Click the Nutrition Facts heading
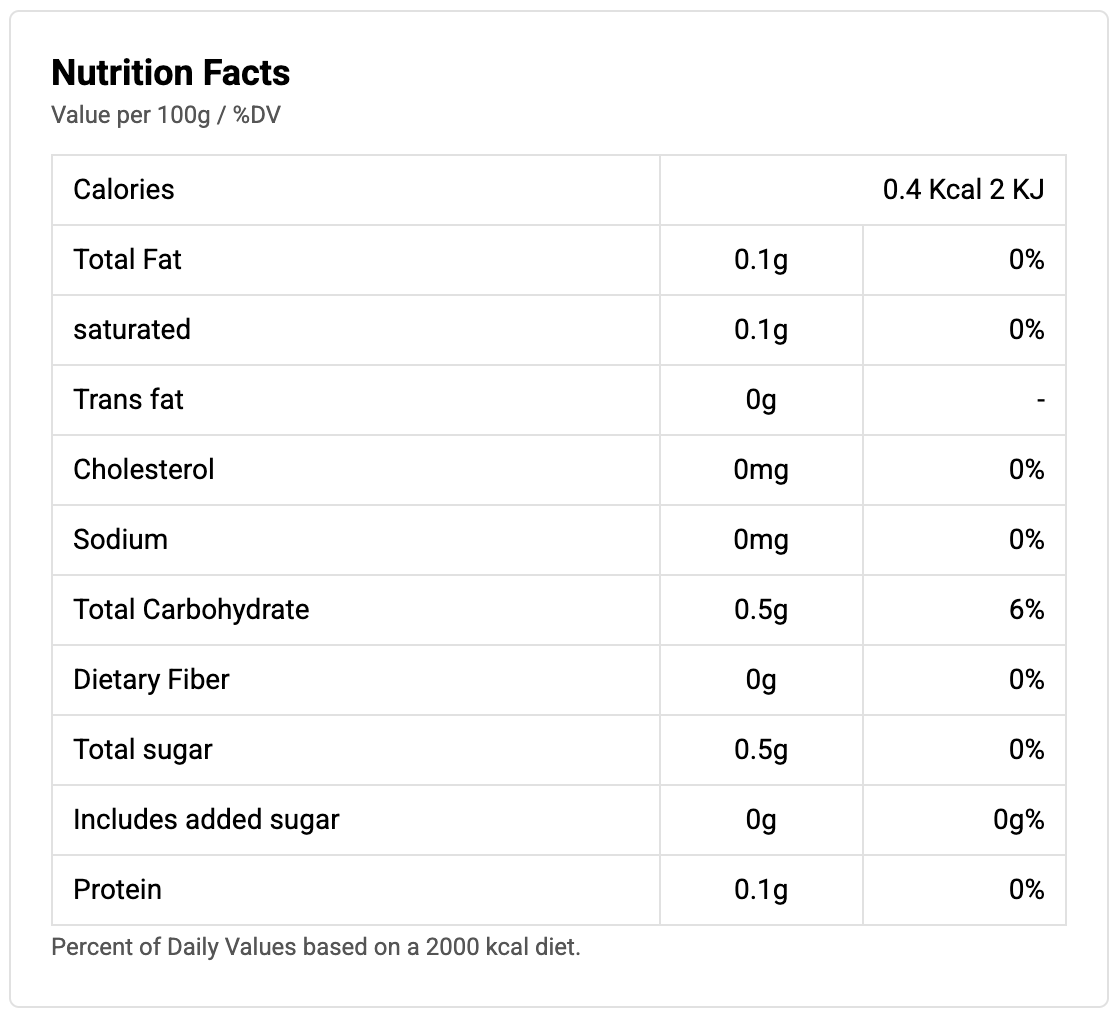This screenshot has height=1018, width=1118. coord(171,73)
